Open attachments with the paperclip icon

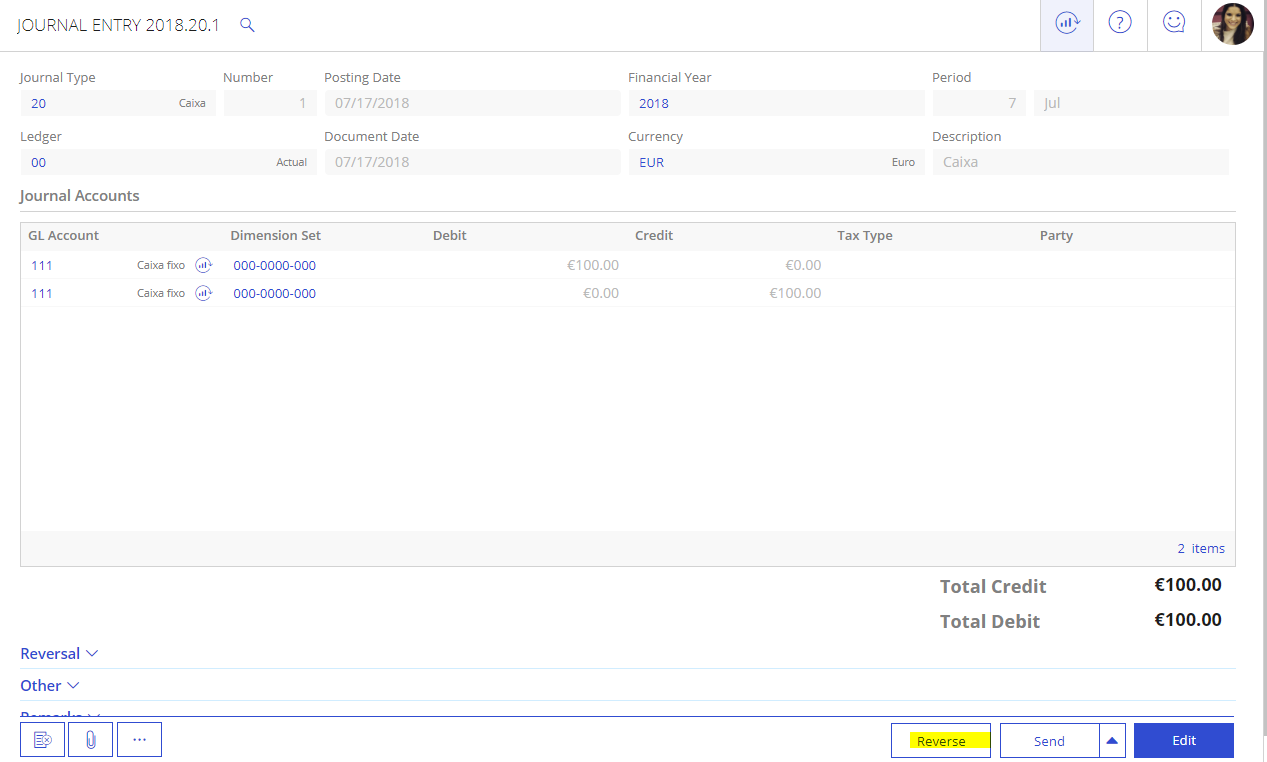pyautogui.click(x=90, y=740)
